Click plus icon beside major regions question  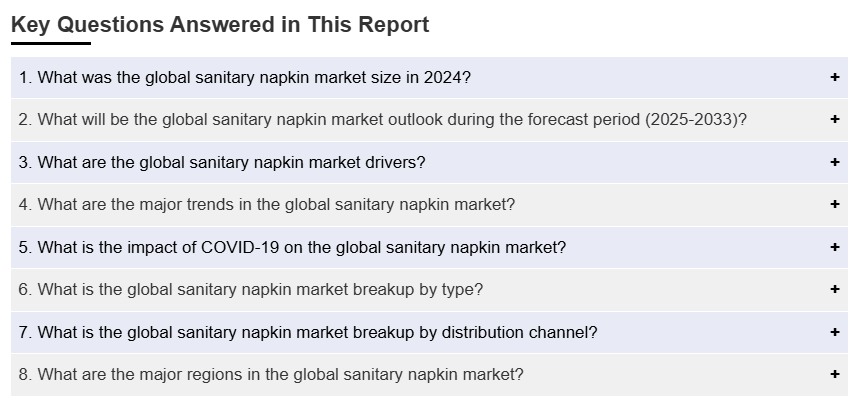click(835, 375)
